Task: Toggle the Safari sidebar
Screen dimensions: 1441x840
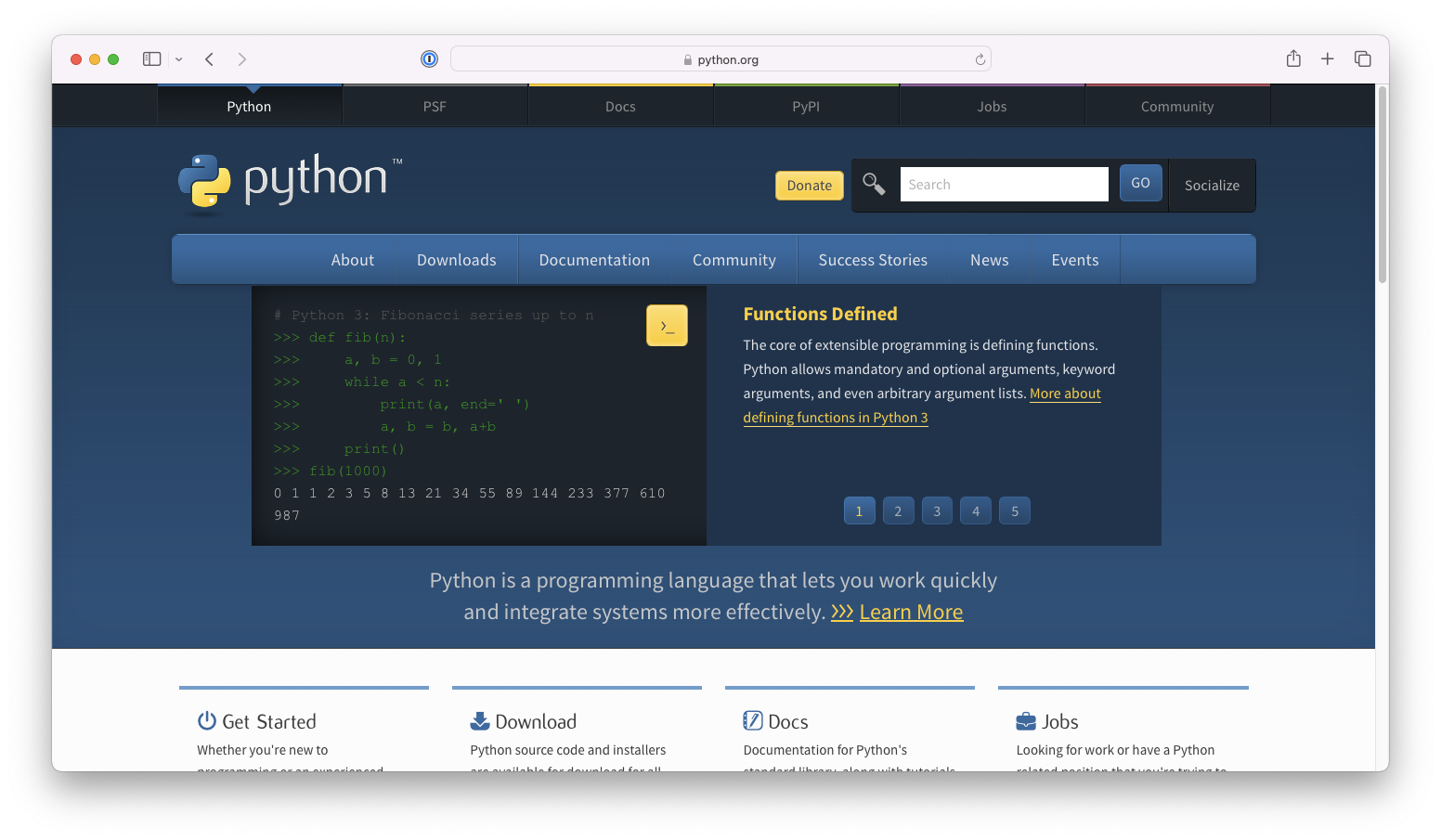Action: click(152, 59)
